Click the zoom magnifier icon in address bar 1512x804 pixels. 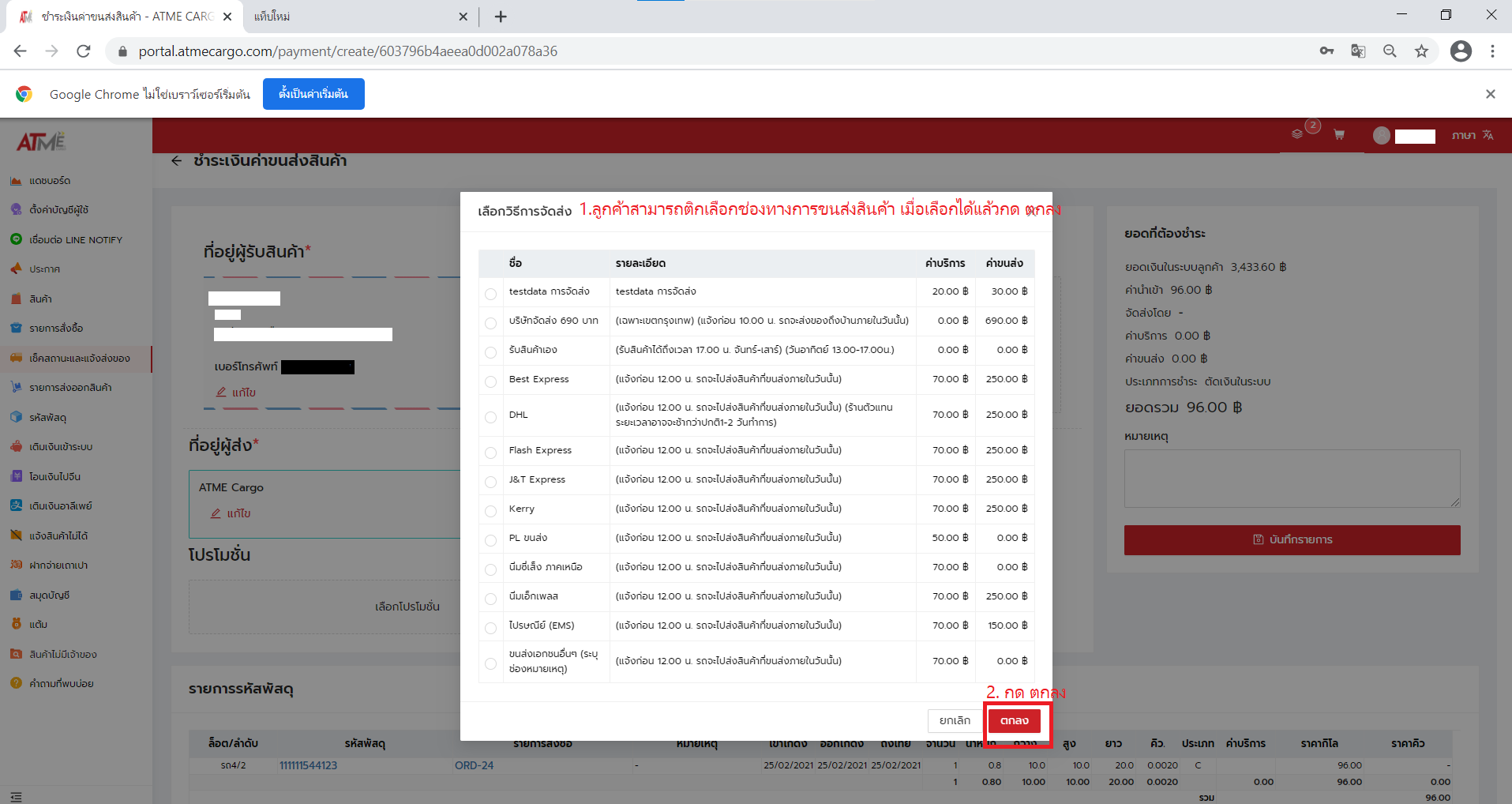(1390, 51)
